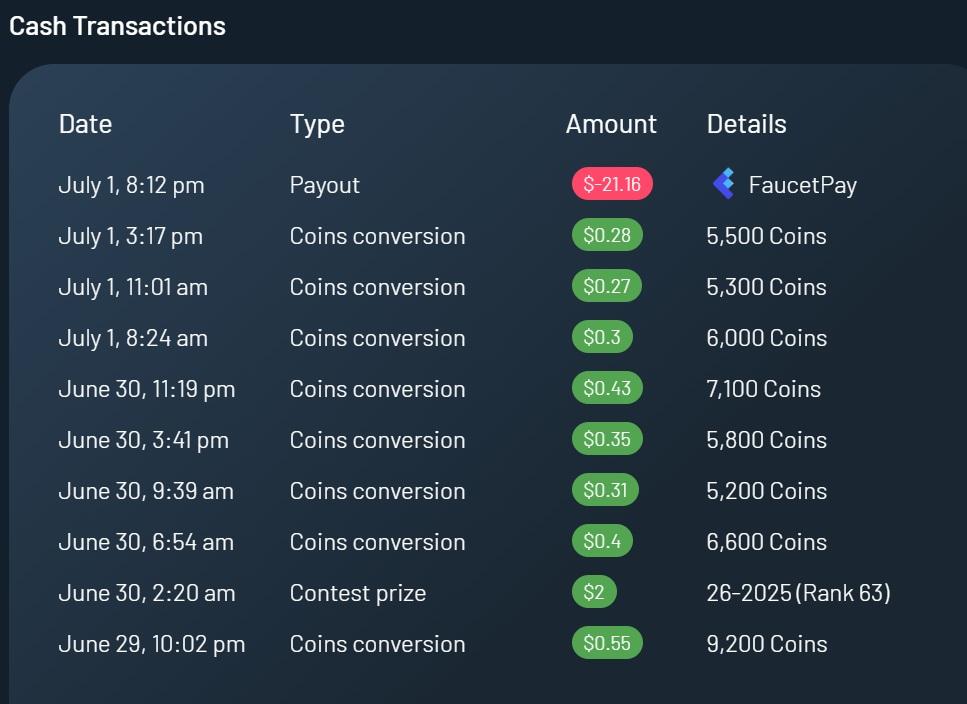
Task: Select the June 30, 6:54 am date
Action: point(146,542)
